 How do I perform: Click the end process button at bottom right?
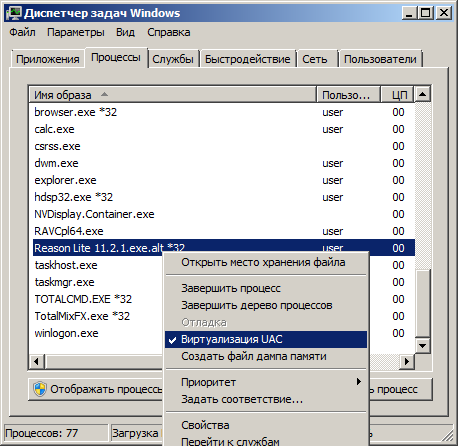tap(401, 389)
